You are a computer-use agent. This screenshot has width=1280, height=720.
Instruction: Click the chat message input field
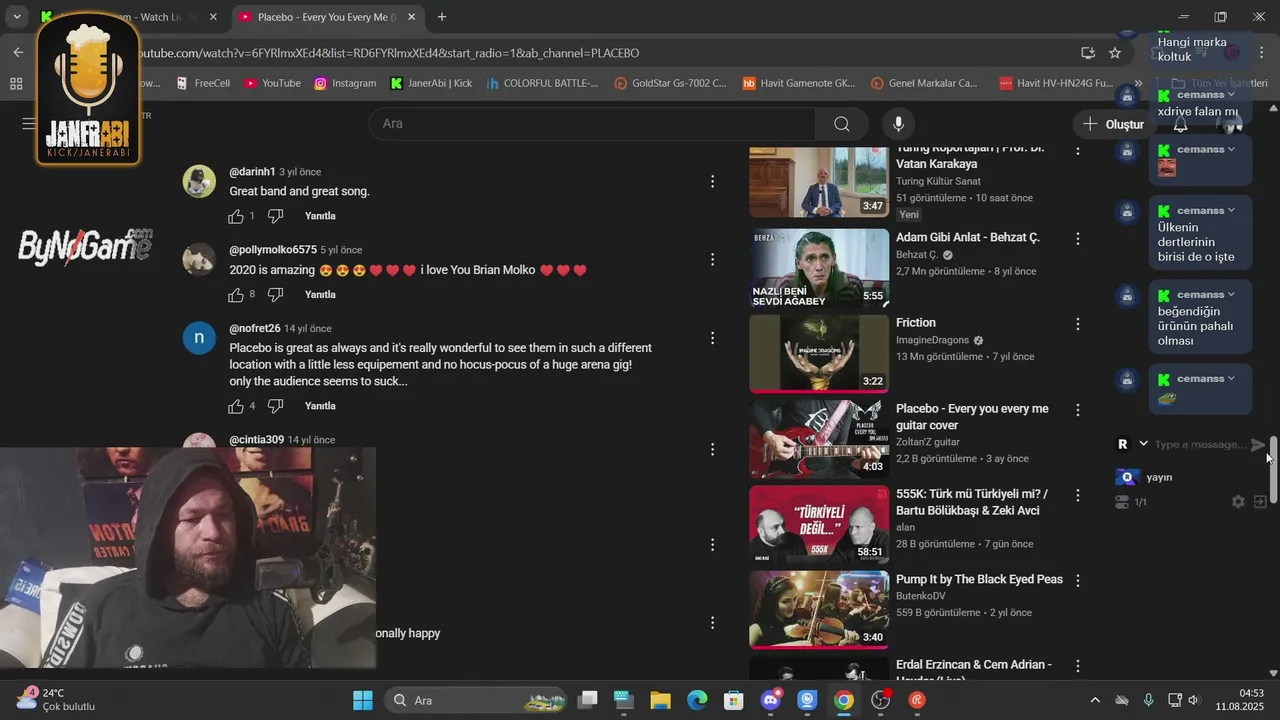[x=1198, y=445]
